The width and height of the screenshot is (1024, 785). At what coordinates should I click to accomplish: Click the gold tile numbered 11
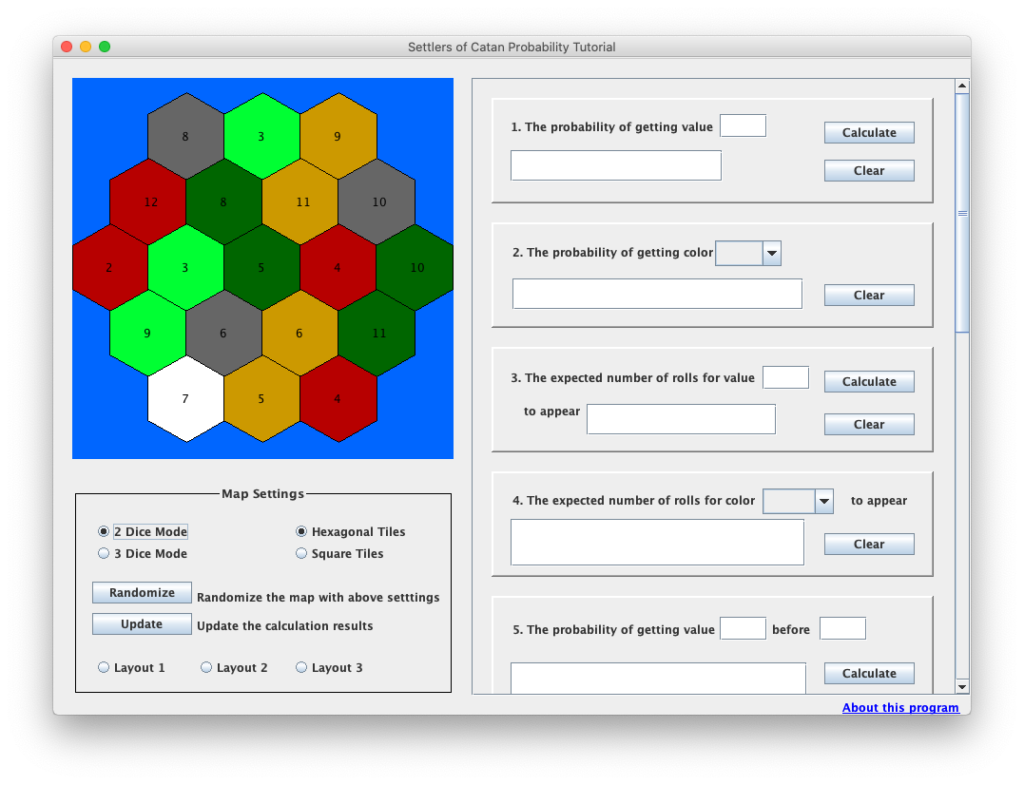coord(300,202)
